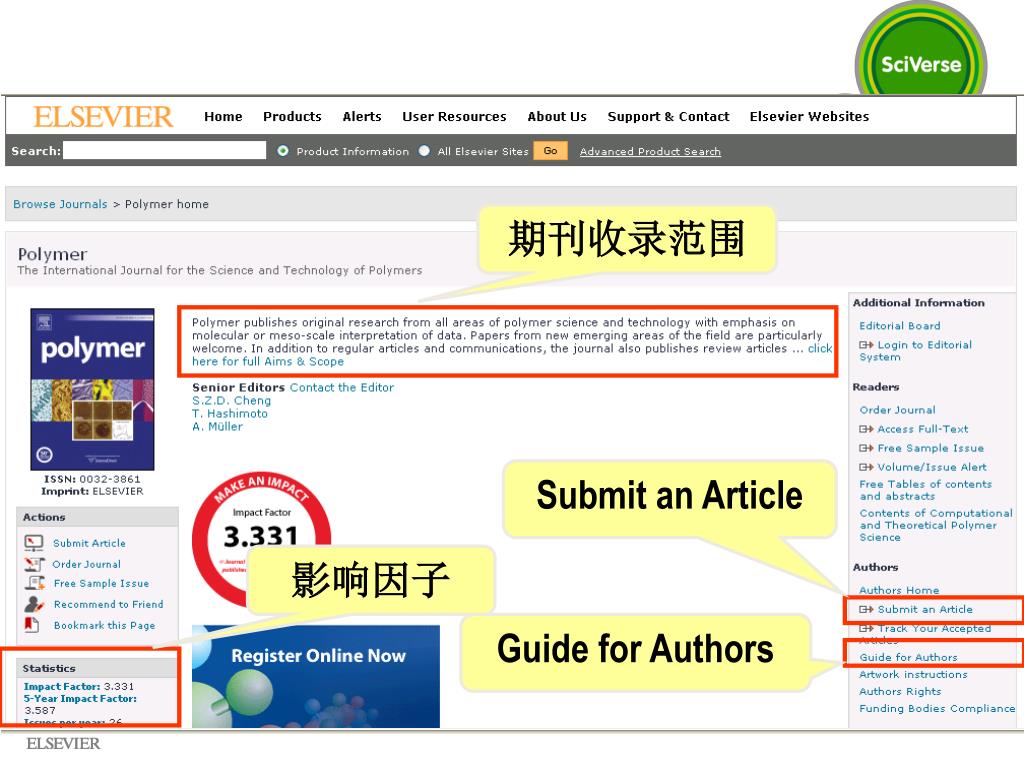Click the Impact Factor statistics link
Image resolution: width=1024 pixels, height=768 pixels.
pyautogui.click(x=62, y=686)
